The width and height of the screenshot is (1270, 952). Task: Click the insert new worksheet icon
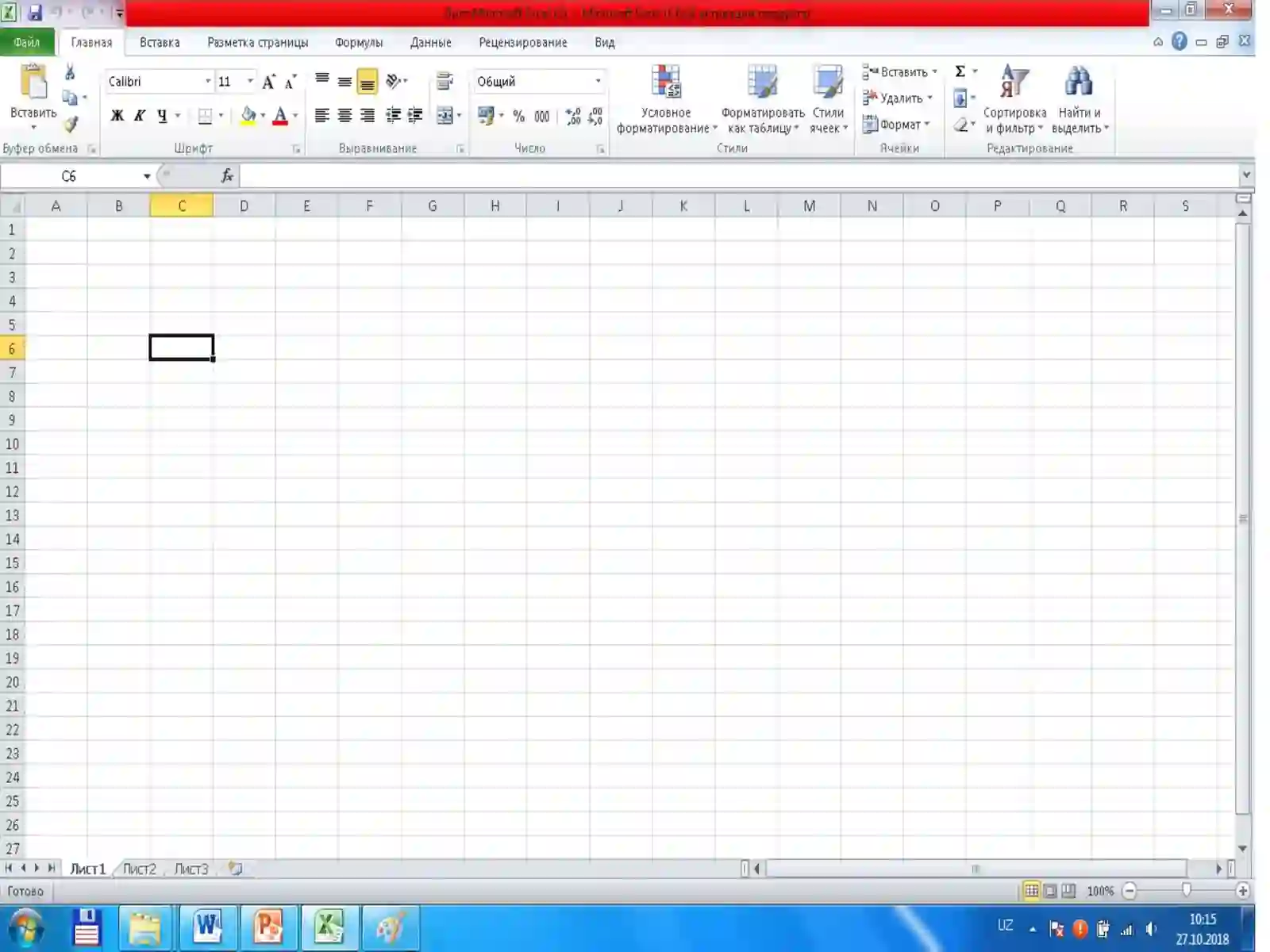tap(236, 869)
